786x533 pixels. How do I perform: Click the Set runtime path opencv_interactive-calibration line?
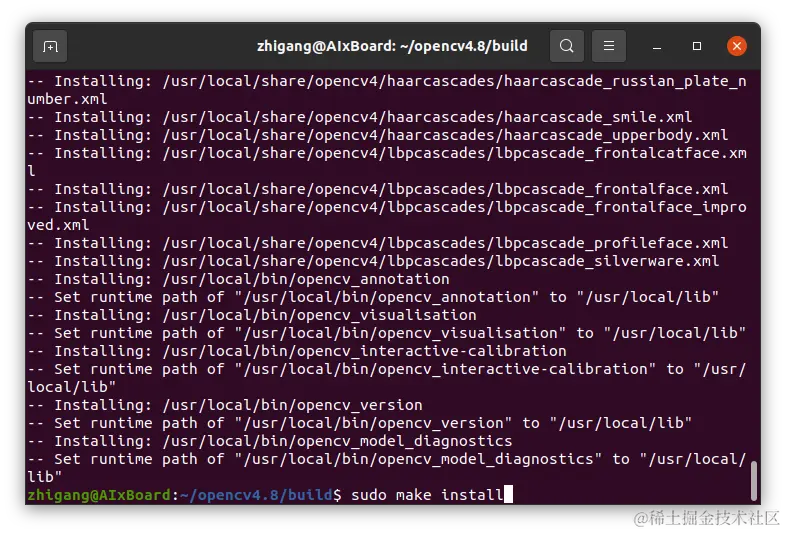(x=387, y=378)
